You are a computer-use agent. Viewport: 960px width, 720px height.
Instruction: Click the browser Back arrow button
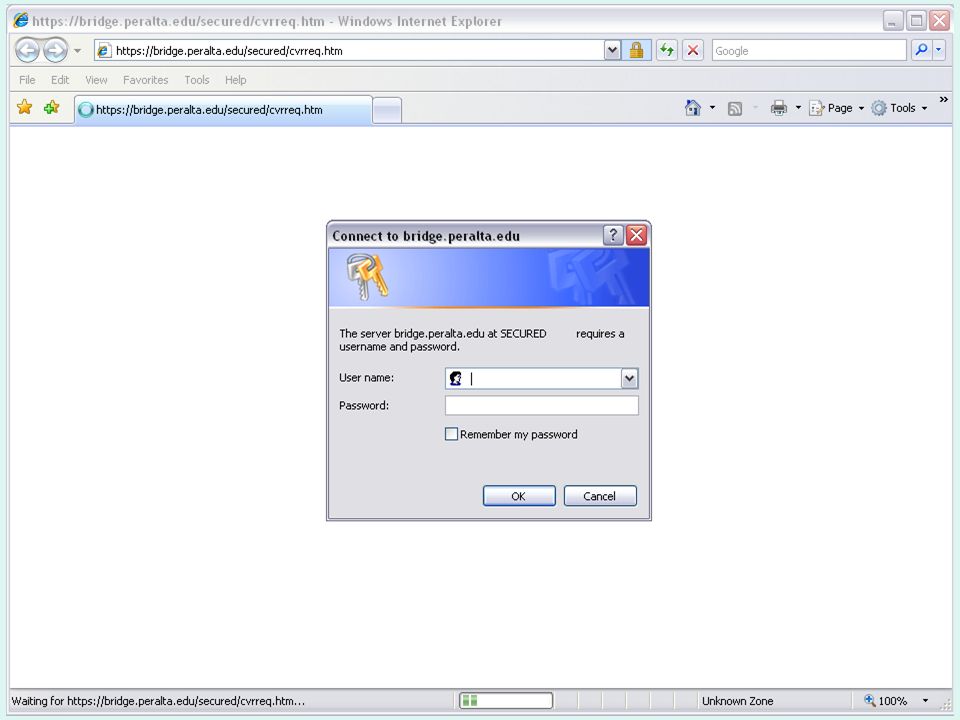(x=28, y=50)
